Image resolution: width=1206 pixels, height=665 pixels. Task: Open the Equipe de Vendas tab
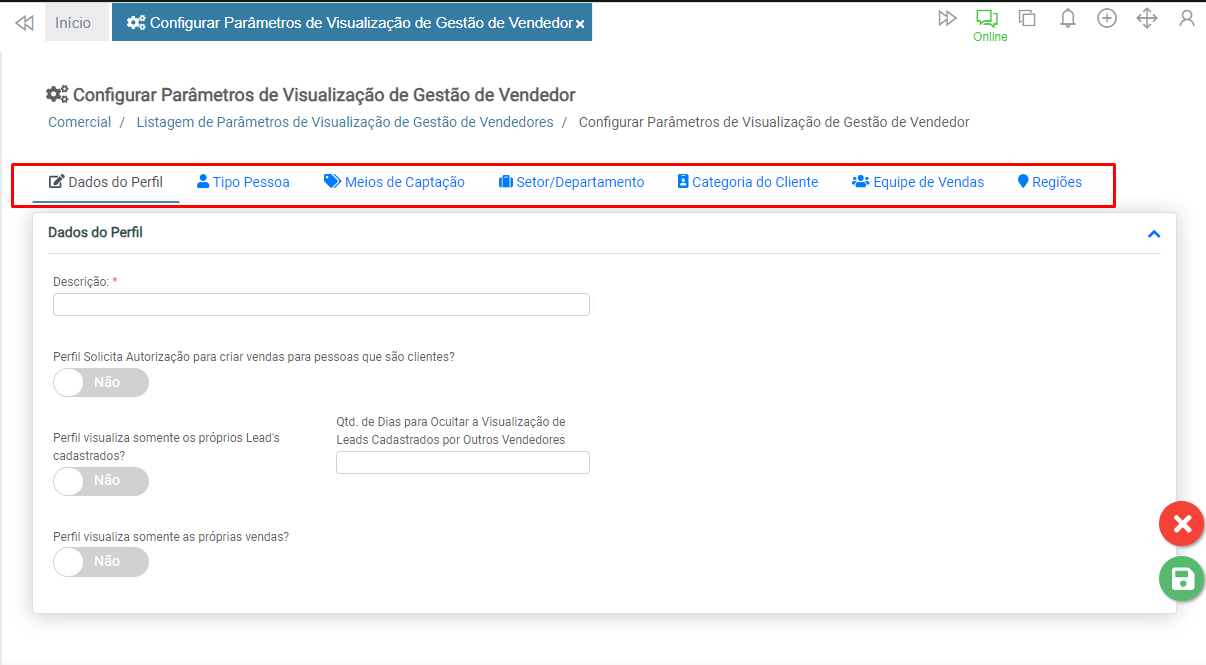(x=918, y=182)
